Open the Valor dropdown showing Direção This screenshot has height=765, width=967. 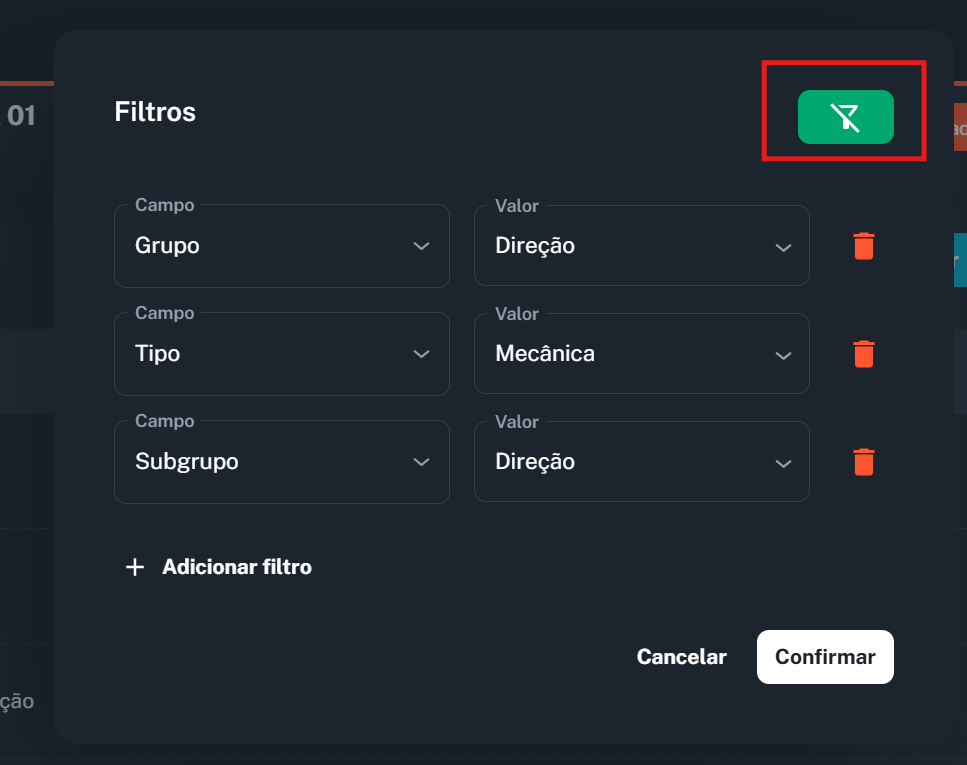pos(641,246)
